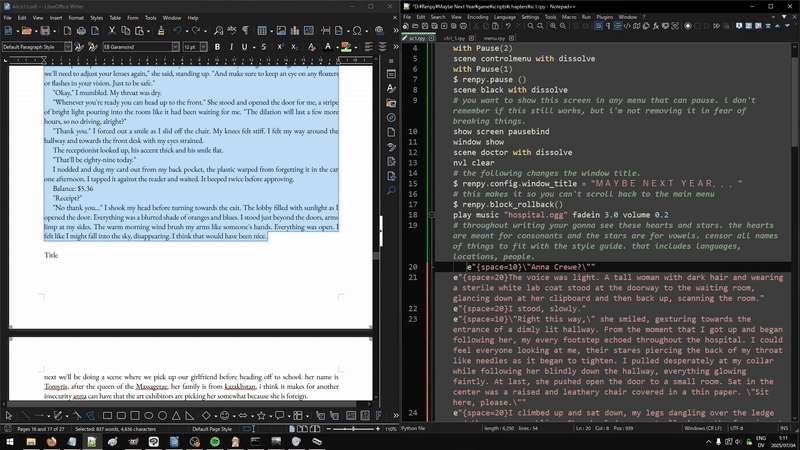
Task: Expand the Stars and Banners shapes dropdown
Action: pos(270,415)
